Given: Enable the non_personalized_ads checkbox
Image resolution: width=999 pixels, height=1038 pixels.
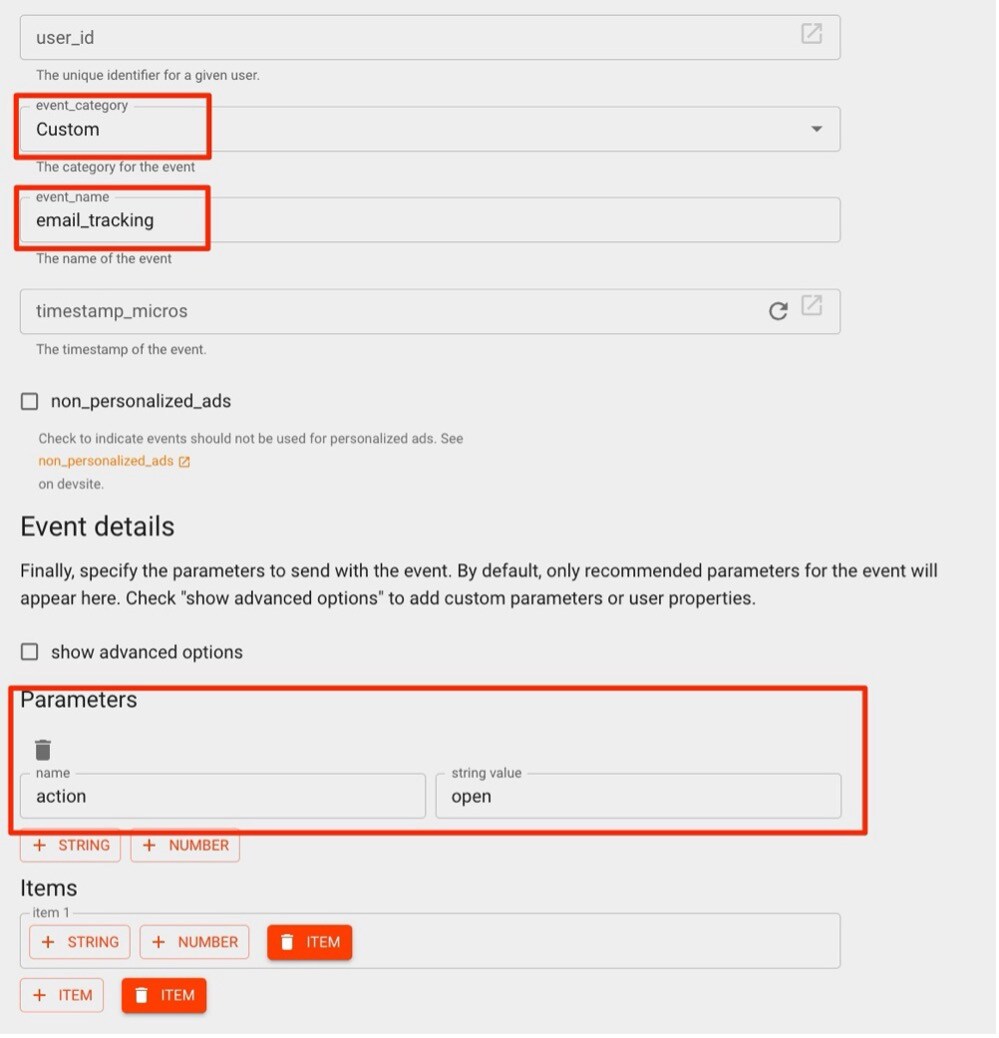Looking at the screenshot, I should 30,401.
